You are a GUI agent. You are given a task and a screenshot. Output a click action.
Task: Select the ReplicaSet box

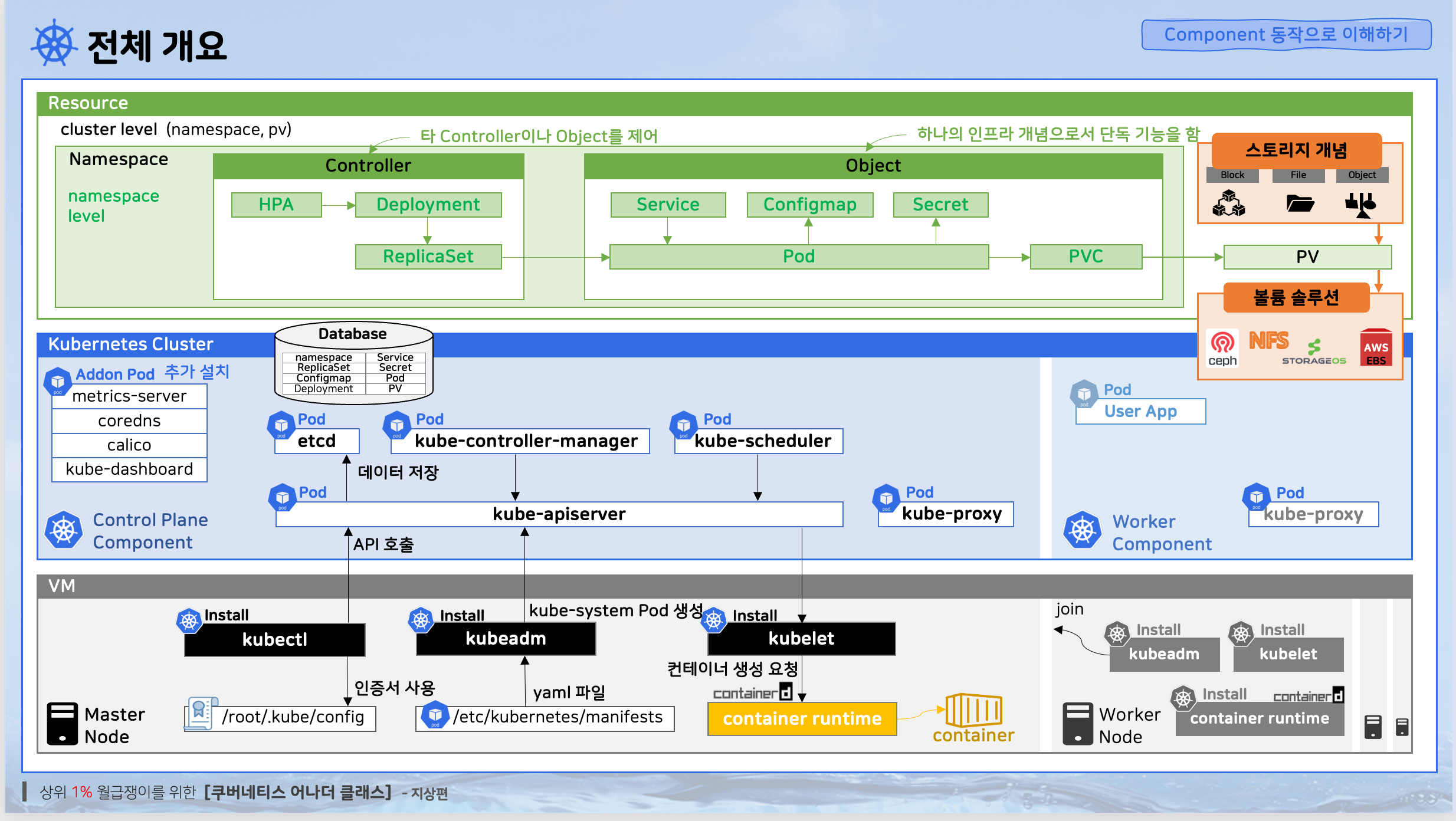click(428, 257)
